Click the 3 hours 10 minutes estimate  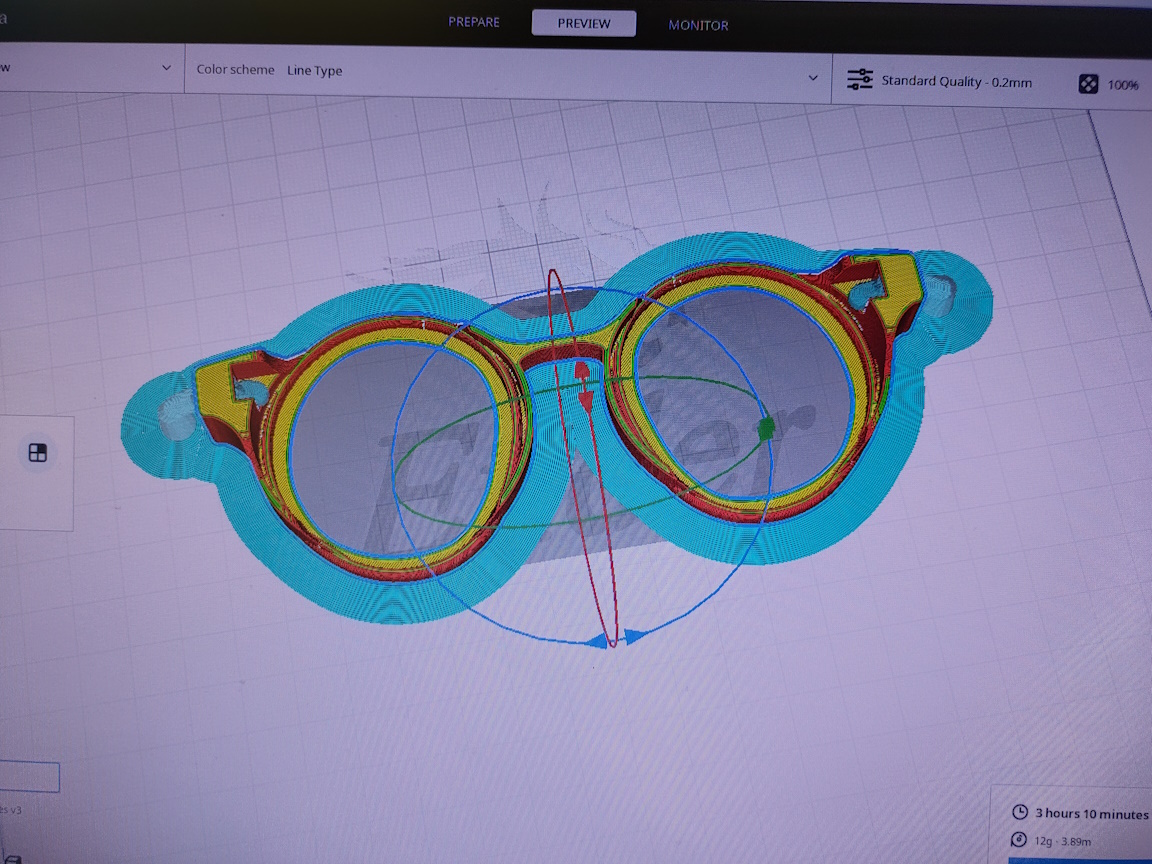point(1091,814)
